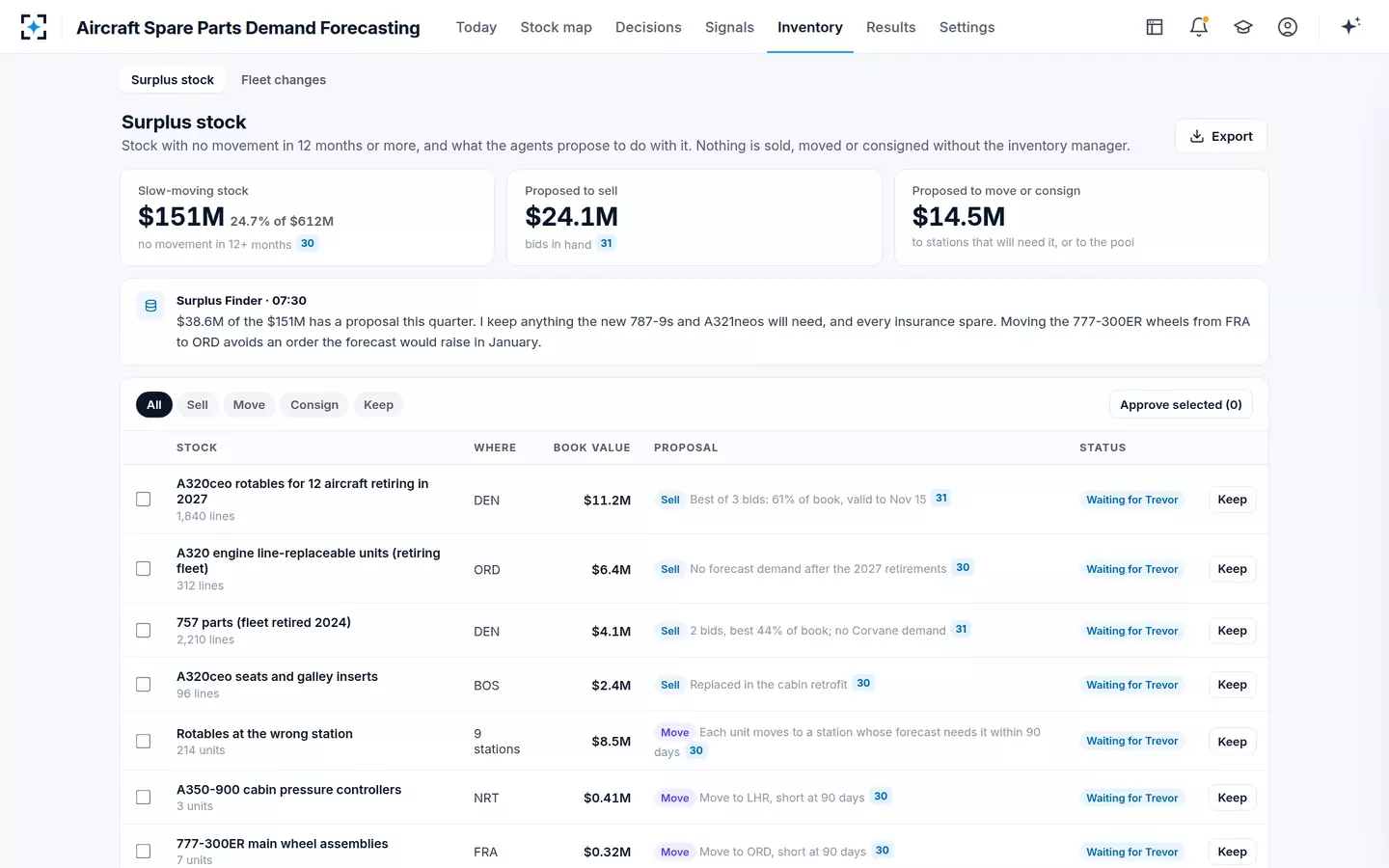Click Waiting for Trevor status on A320ceo seats row
The image size is (1389, 868).
[1132, 685]
